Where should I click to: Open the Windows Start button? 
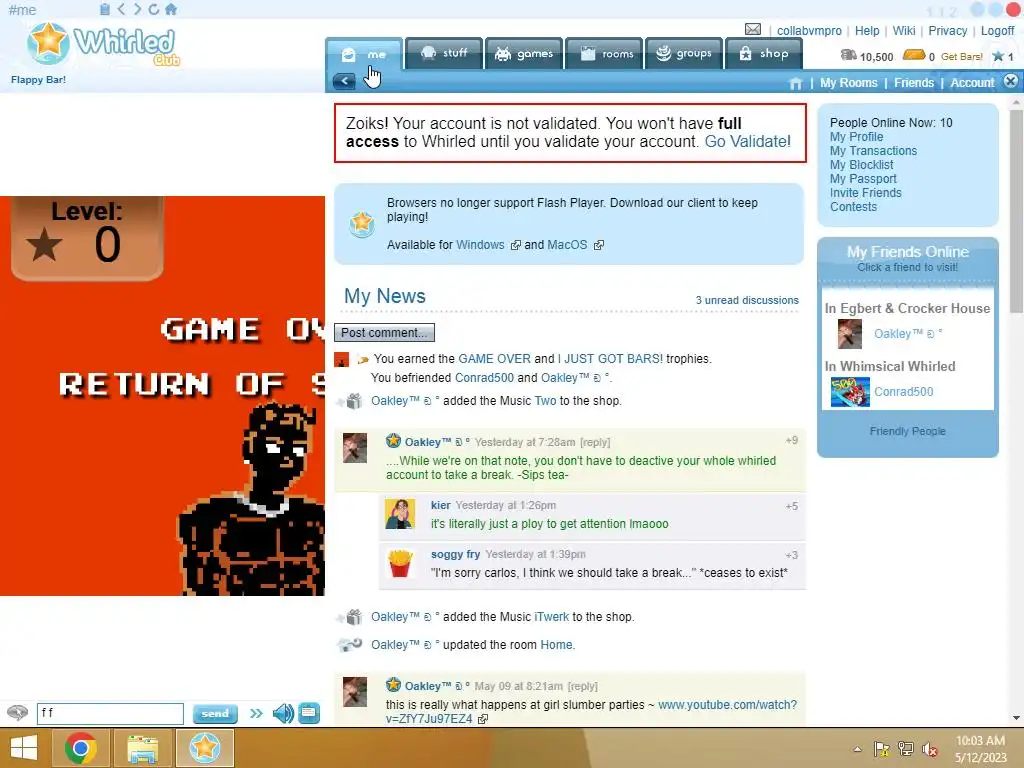pyautogui.click(x=25, y=748)
